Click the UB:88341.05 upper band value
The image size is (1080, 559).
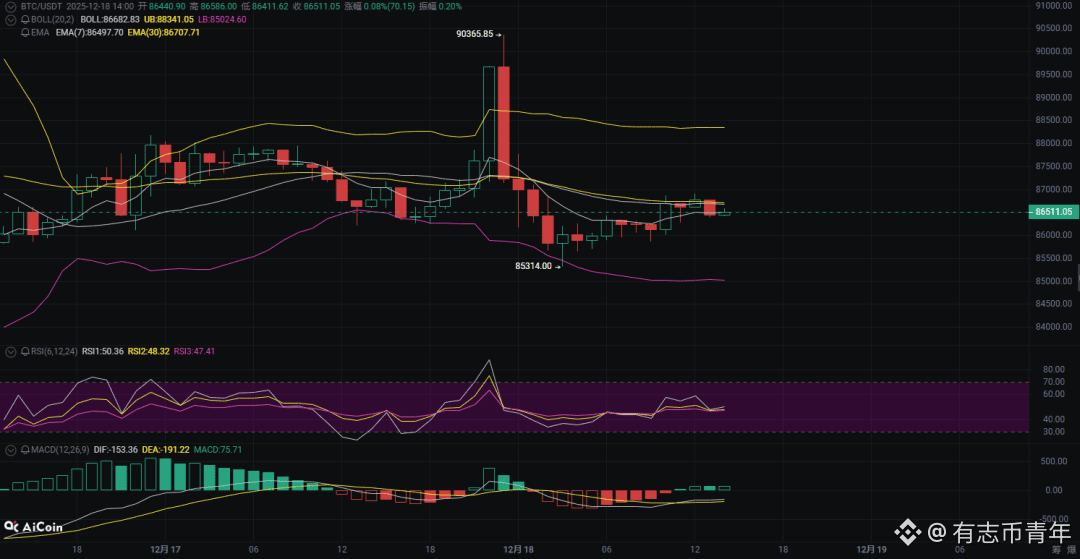click(169, 19)
